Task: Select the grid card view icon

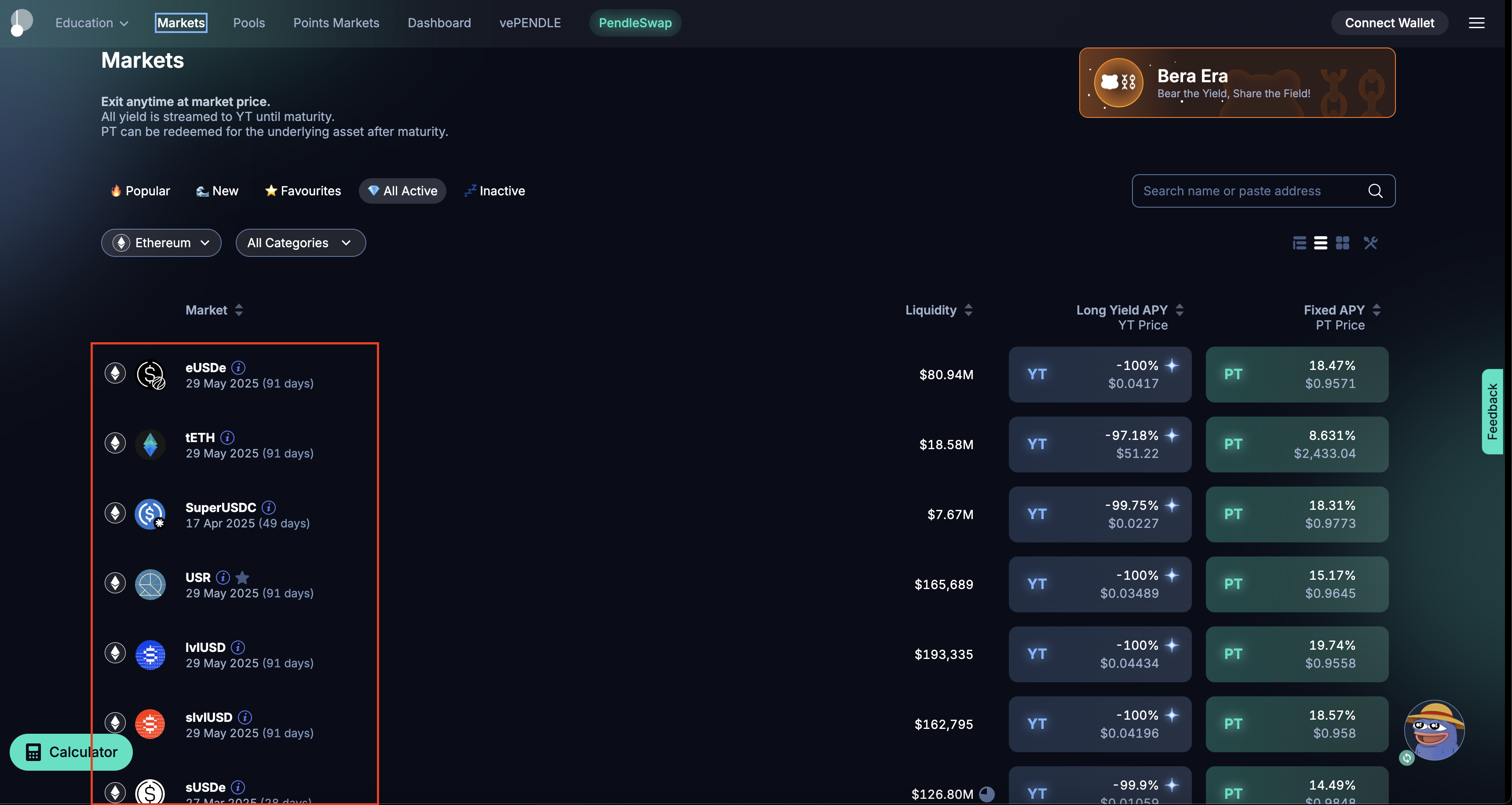Action: point(1342,242)
